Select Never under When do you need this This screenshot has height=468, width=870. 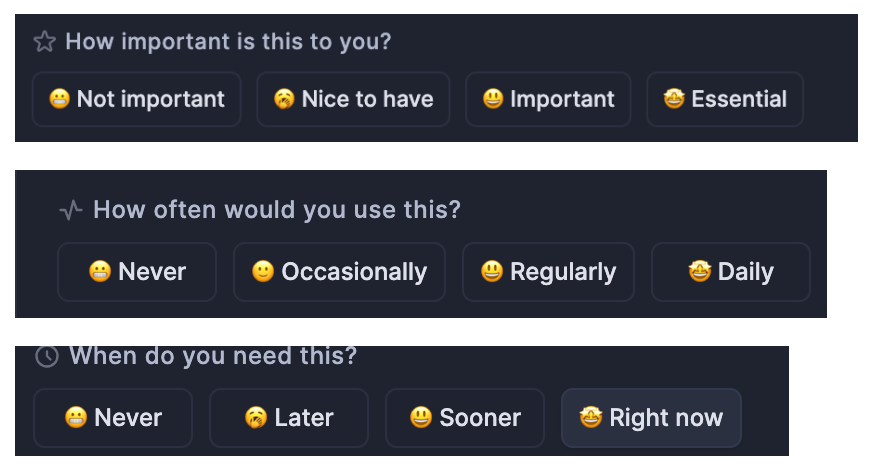(x=113, y=418)
